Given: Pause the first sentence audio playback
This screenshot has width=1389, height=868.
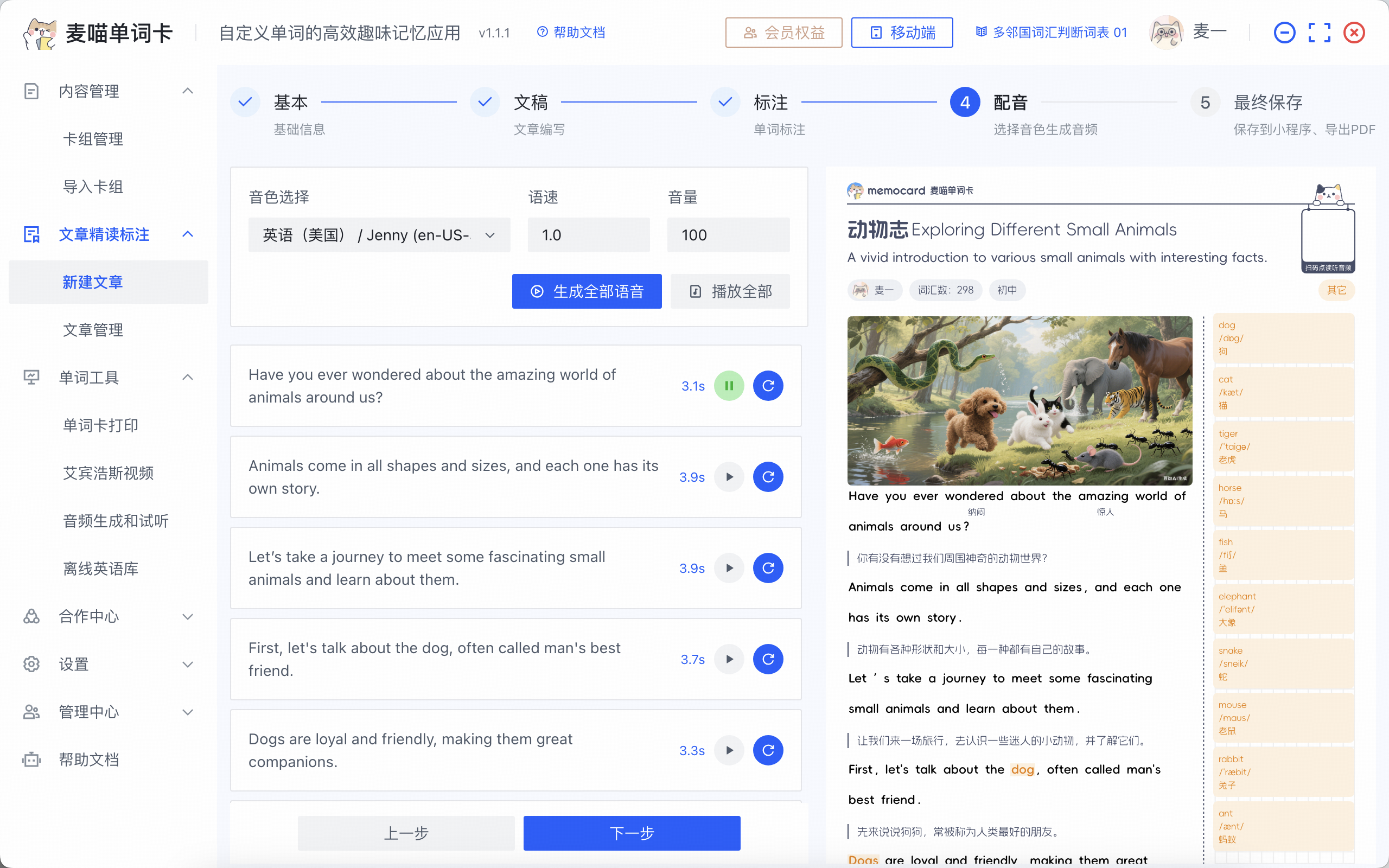Looking at the screenshot, I should 729,386.
